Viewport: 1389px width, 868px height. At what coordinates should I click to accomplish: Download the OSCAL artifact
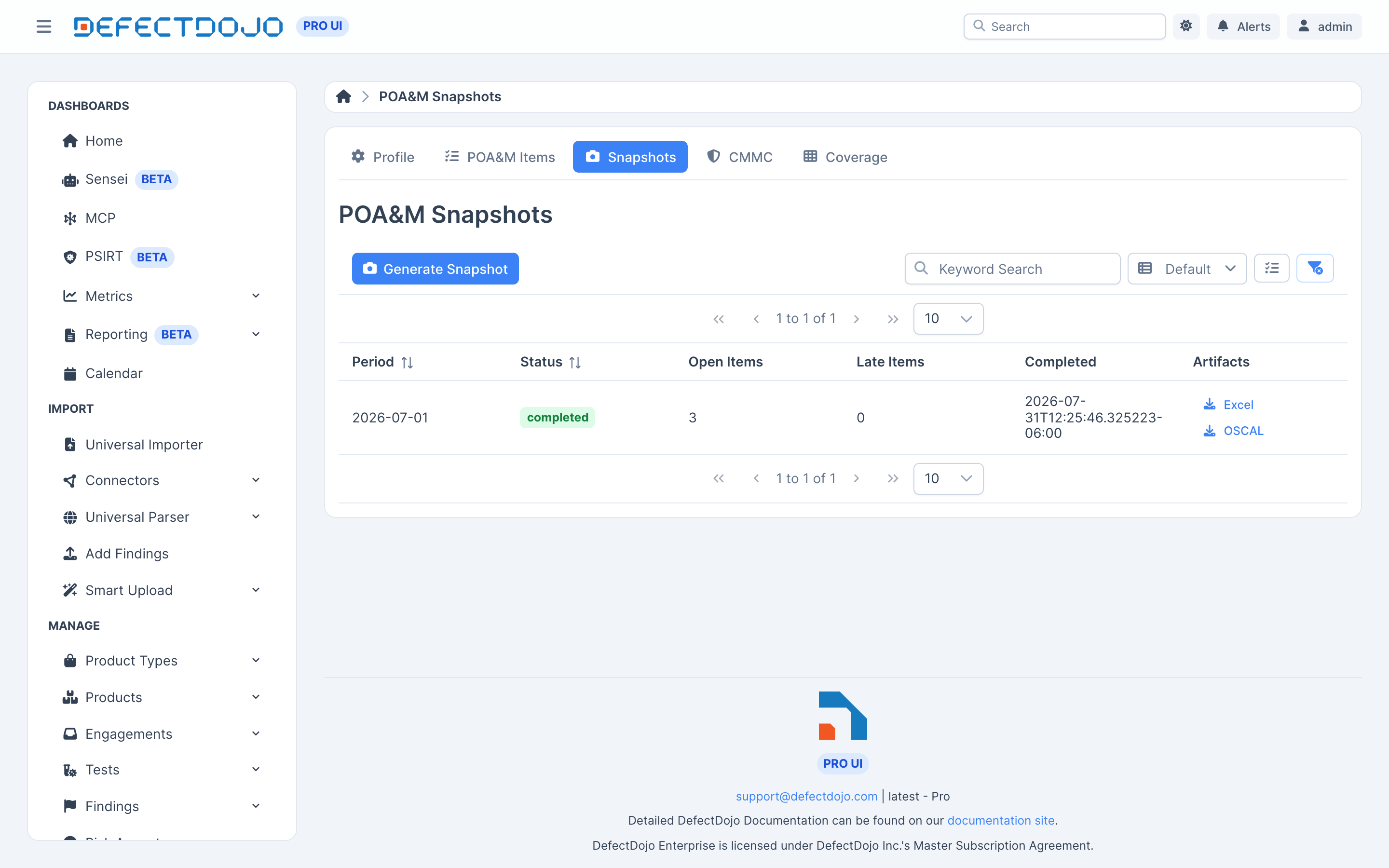(1233, 431)
